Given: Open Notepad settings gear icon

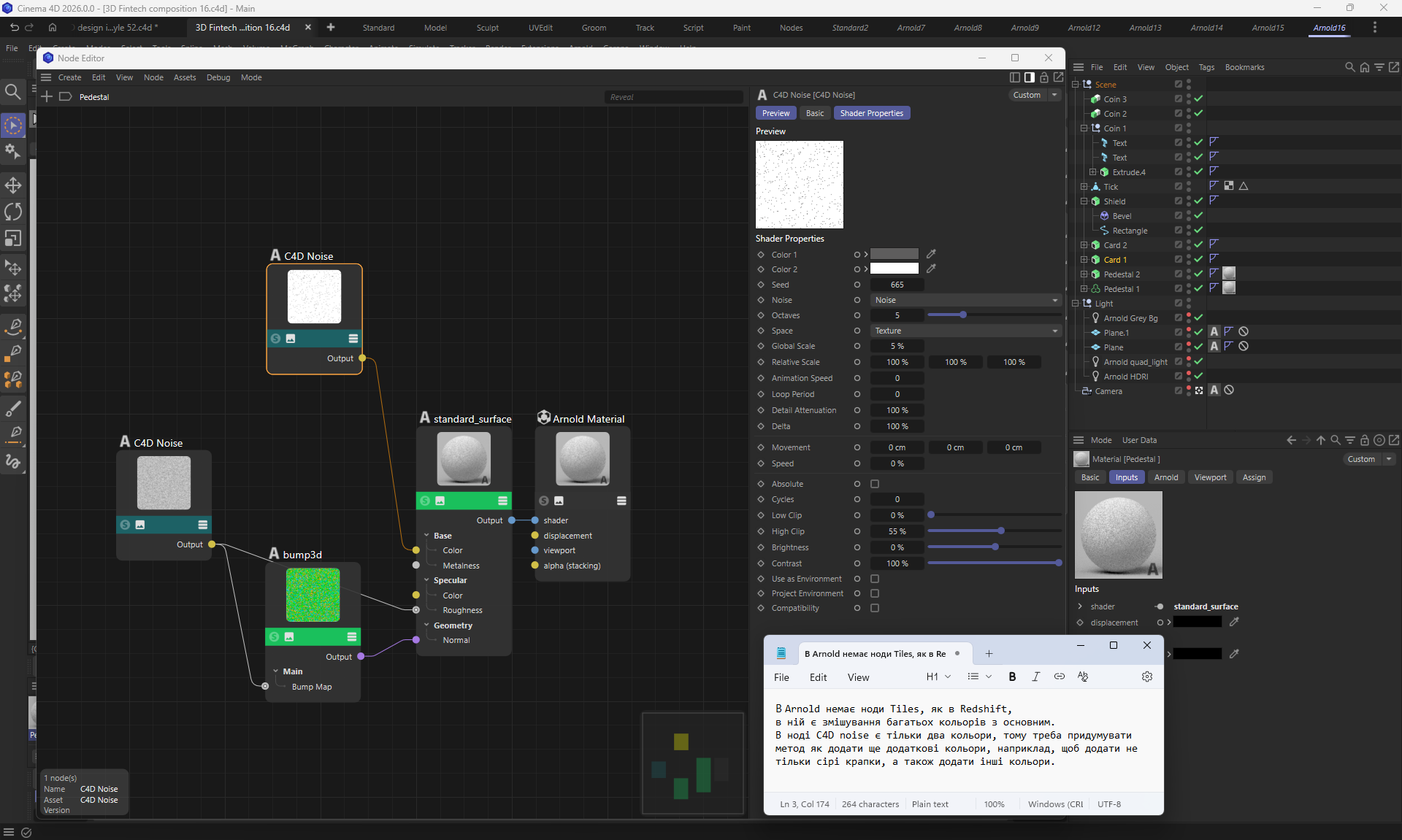Looking at the screenshot, I should pos(1147,677).
